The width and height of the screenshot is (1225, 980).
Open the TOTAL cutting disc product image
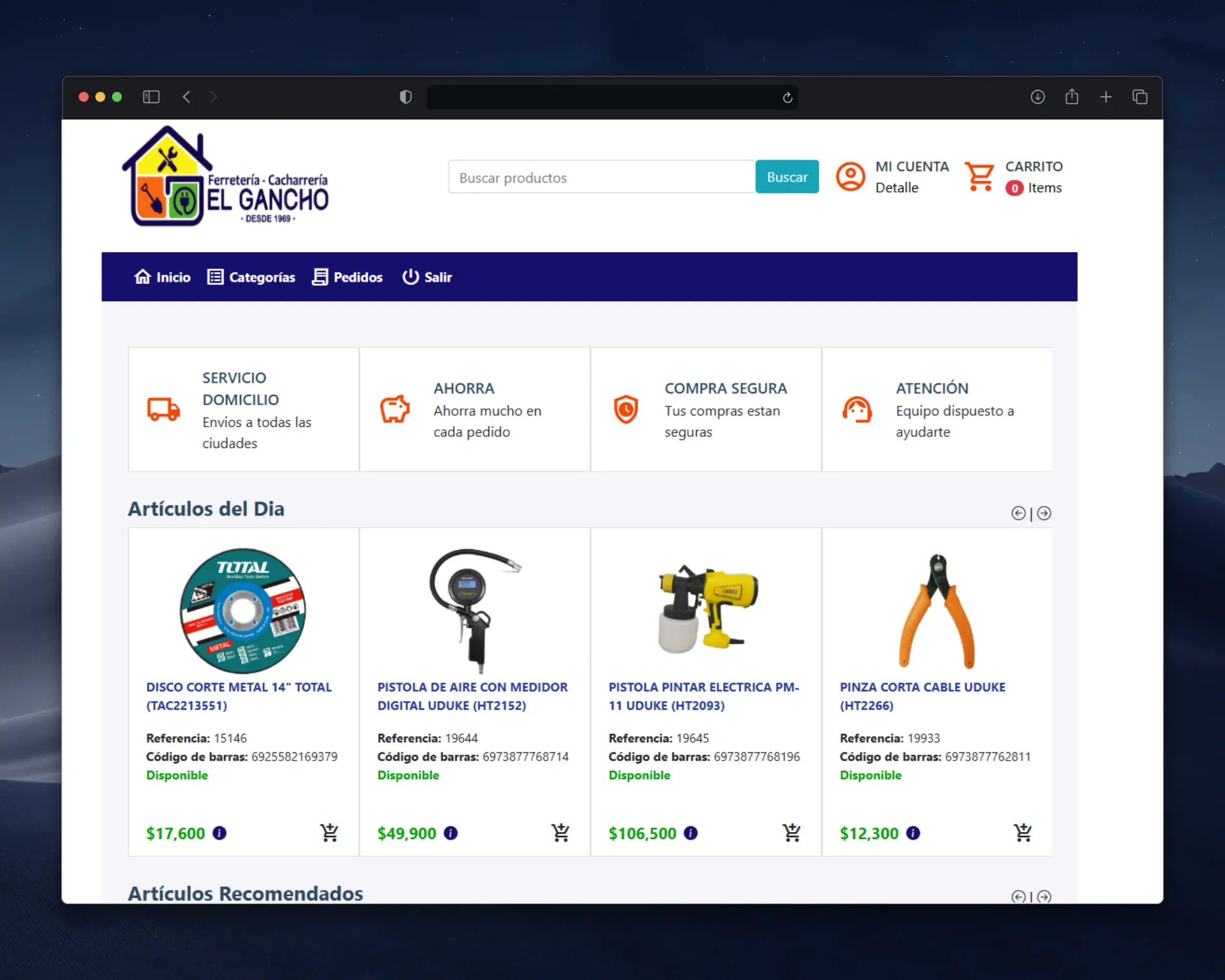[x=243, y=611]
